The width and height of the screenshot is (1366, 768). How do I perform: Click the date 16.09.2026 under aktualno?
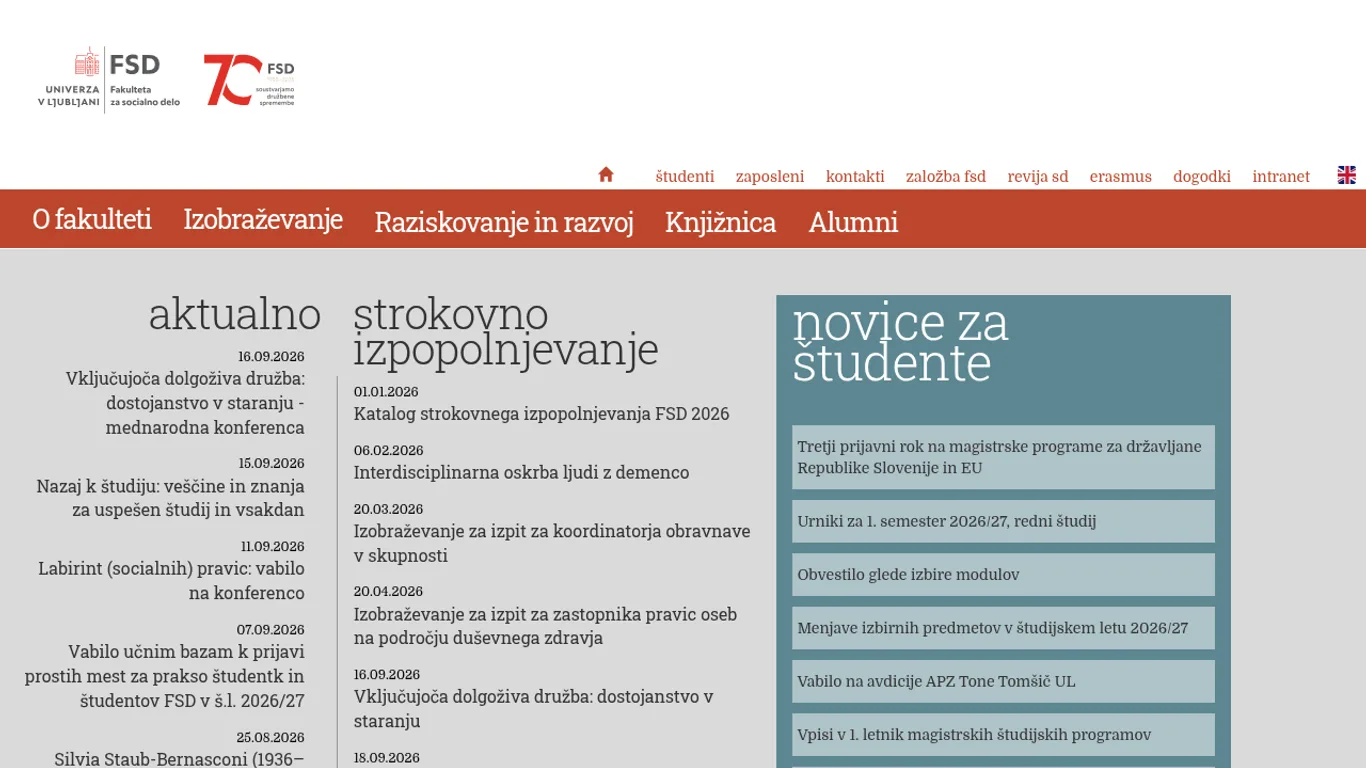271,357
